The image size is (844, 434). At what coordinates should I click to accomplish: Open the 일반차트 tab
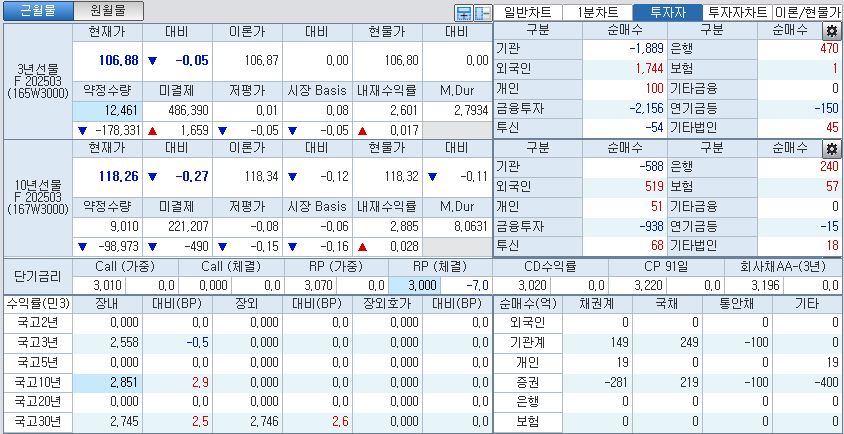point(528,13)
